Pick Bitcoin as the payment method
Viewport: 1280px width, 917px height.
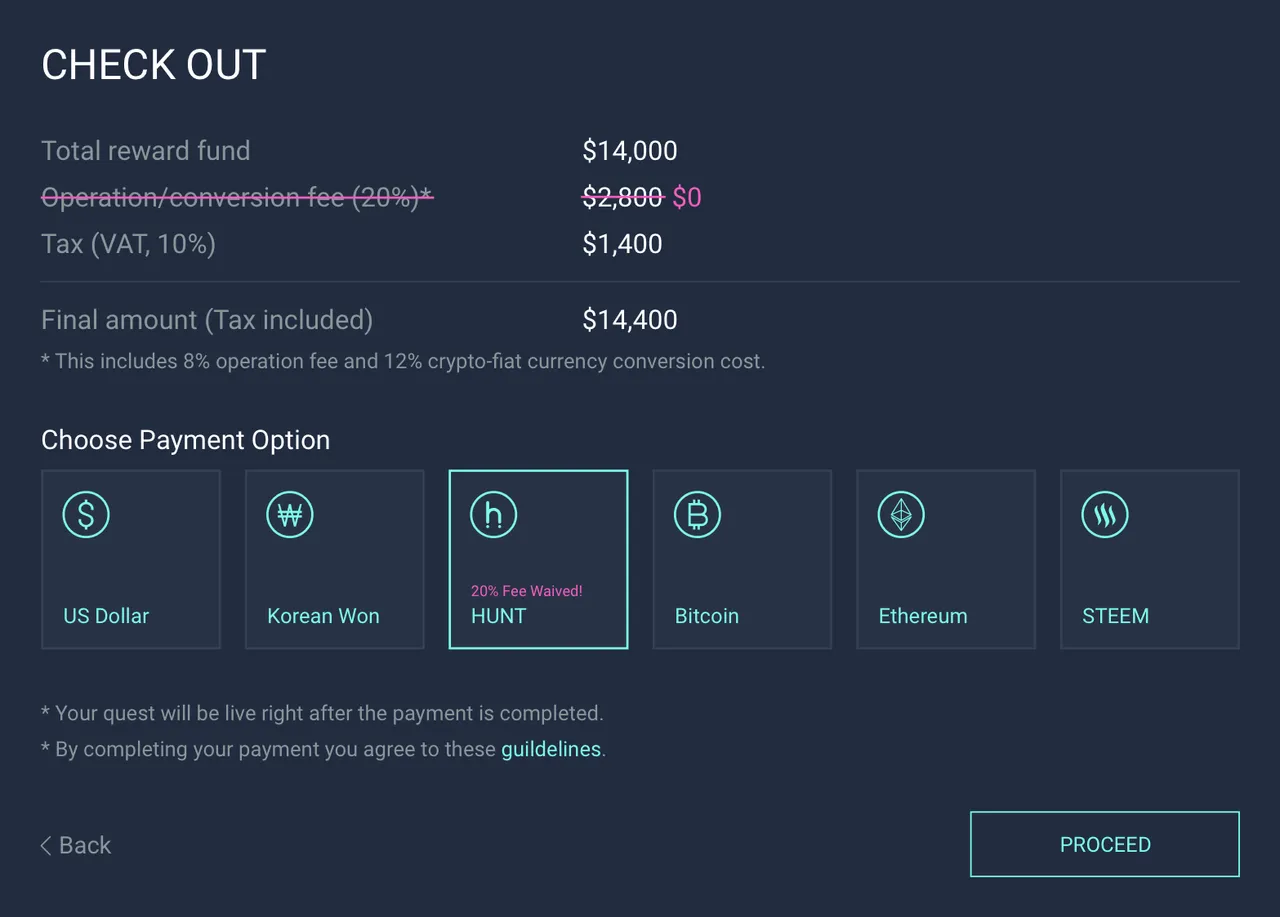742,560
